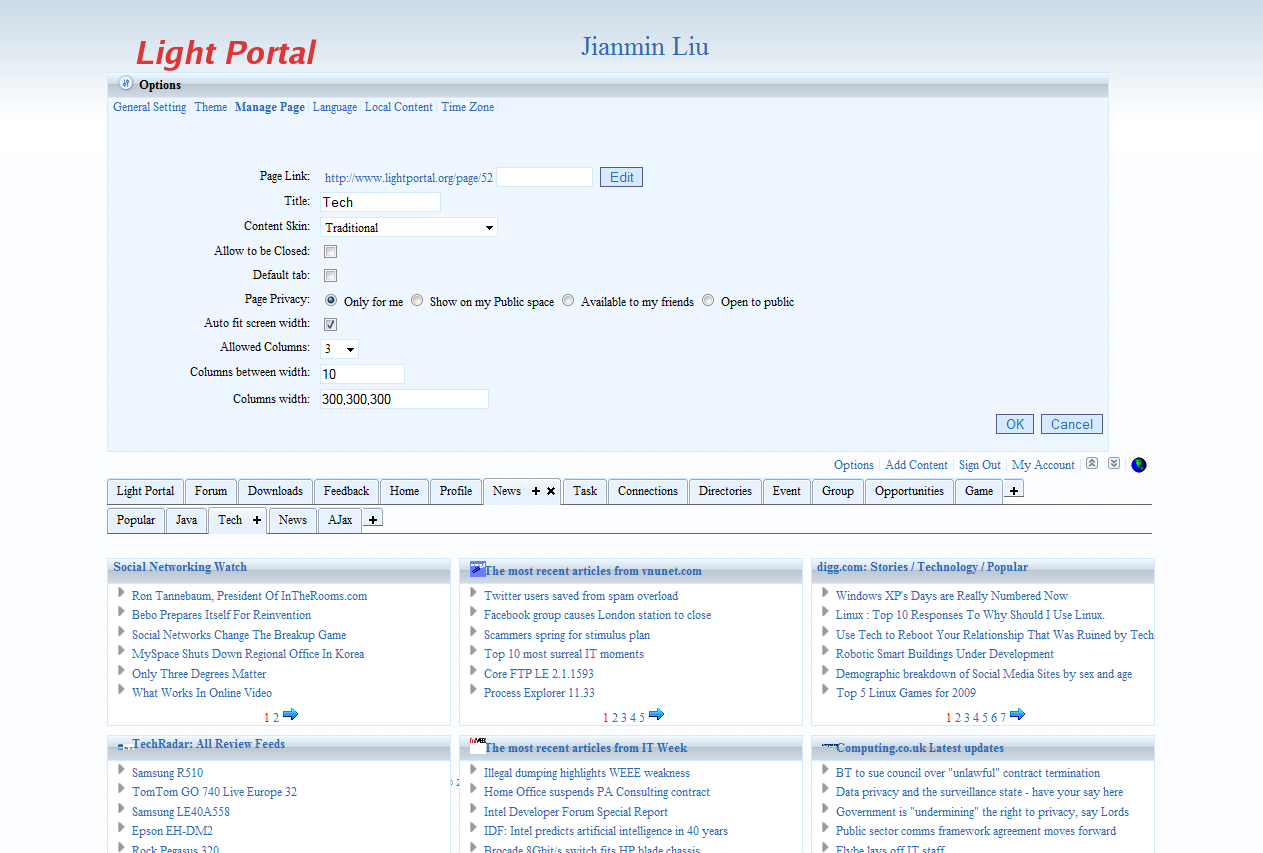Viewport: 1263px width, 853px height.
Task: Tick the Default tab checkbox
Action: click(330, 276)
